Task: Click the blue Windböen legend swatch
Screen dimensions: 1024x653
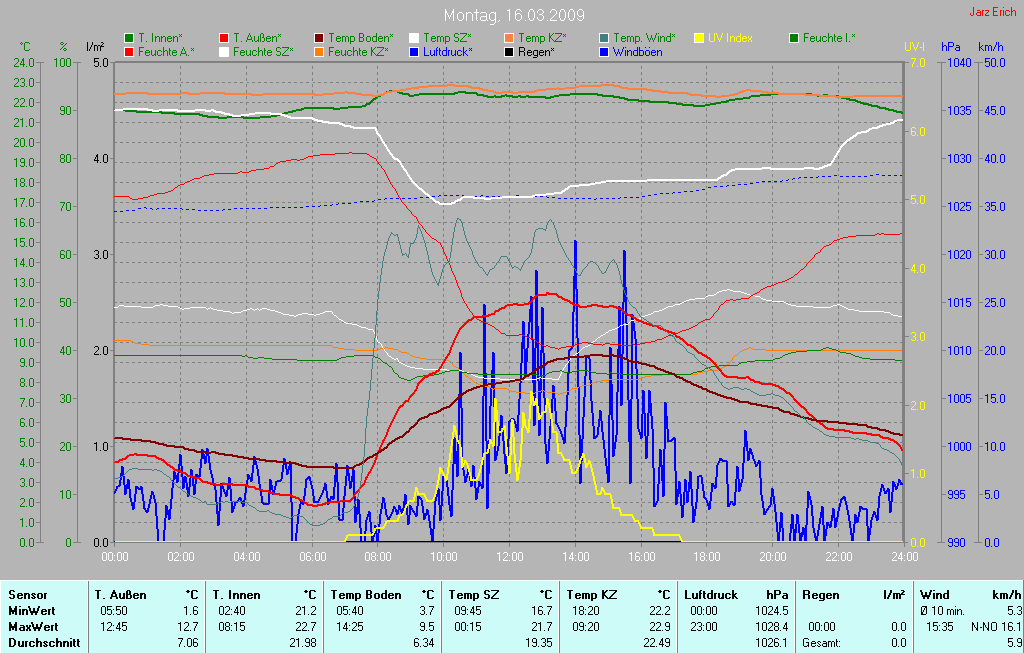Action: click(604, 52)
